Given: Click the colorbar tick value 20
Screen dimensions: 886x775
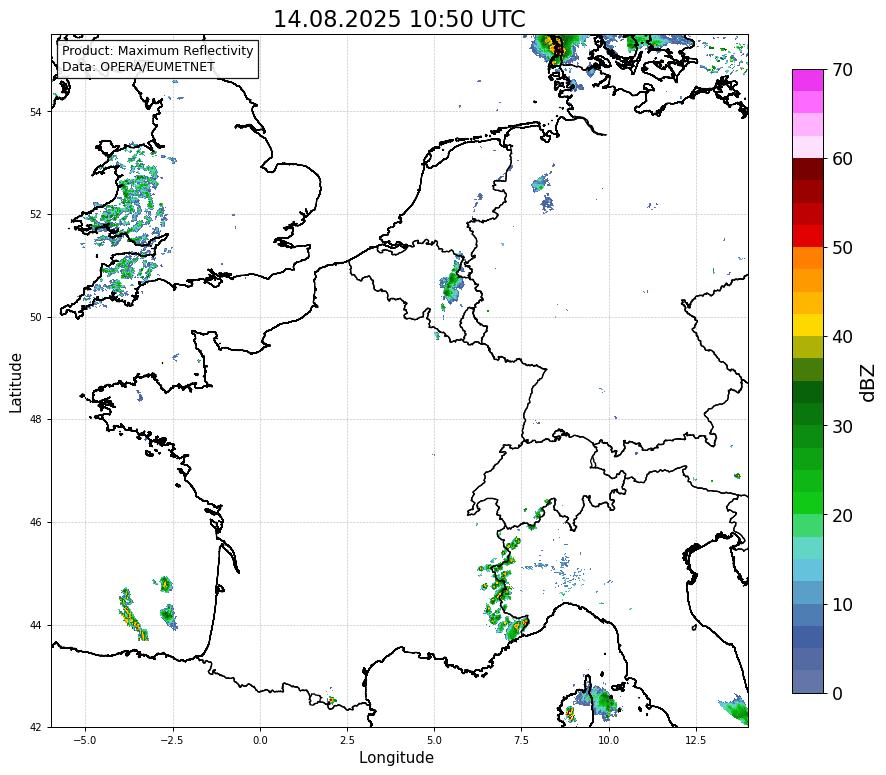Looking at the screenshot, I should click(x=842, y=516).
